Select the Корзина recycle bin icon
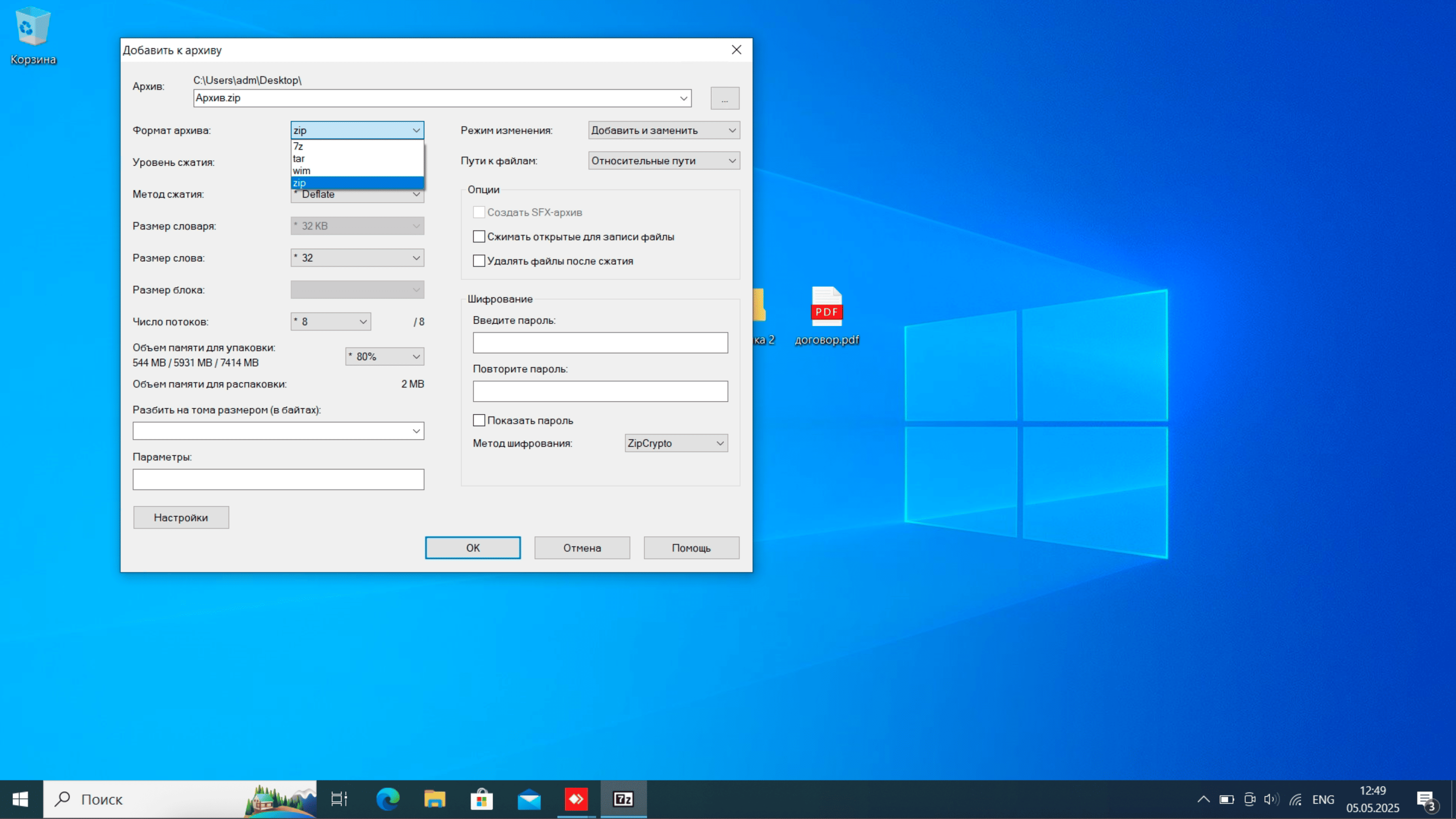 pos(33,36)
